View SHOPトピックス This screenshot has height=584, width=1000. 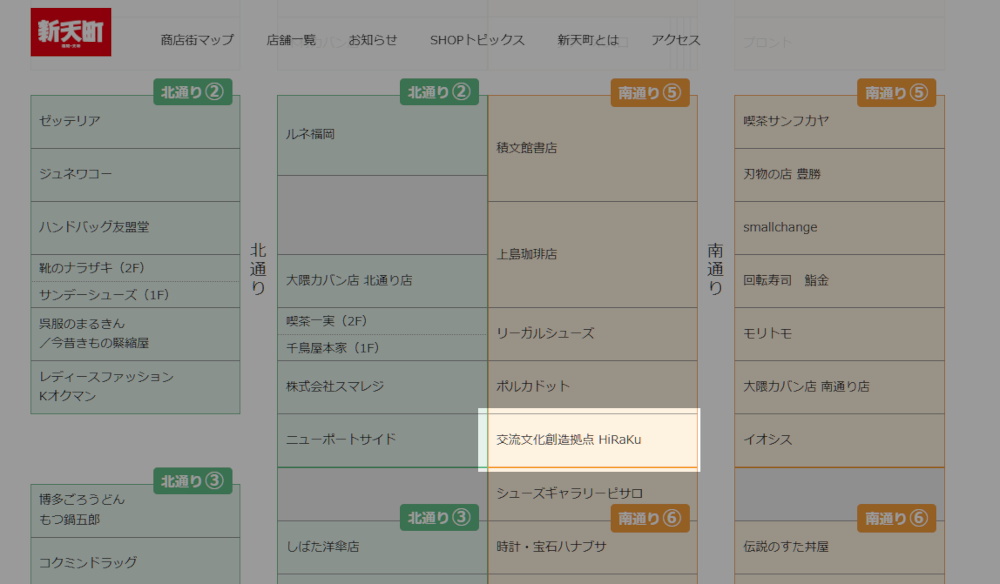pyautogui.click(x=477, y=40)
